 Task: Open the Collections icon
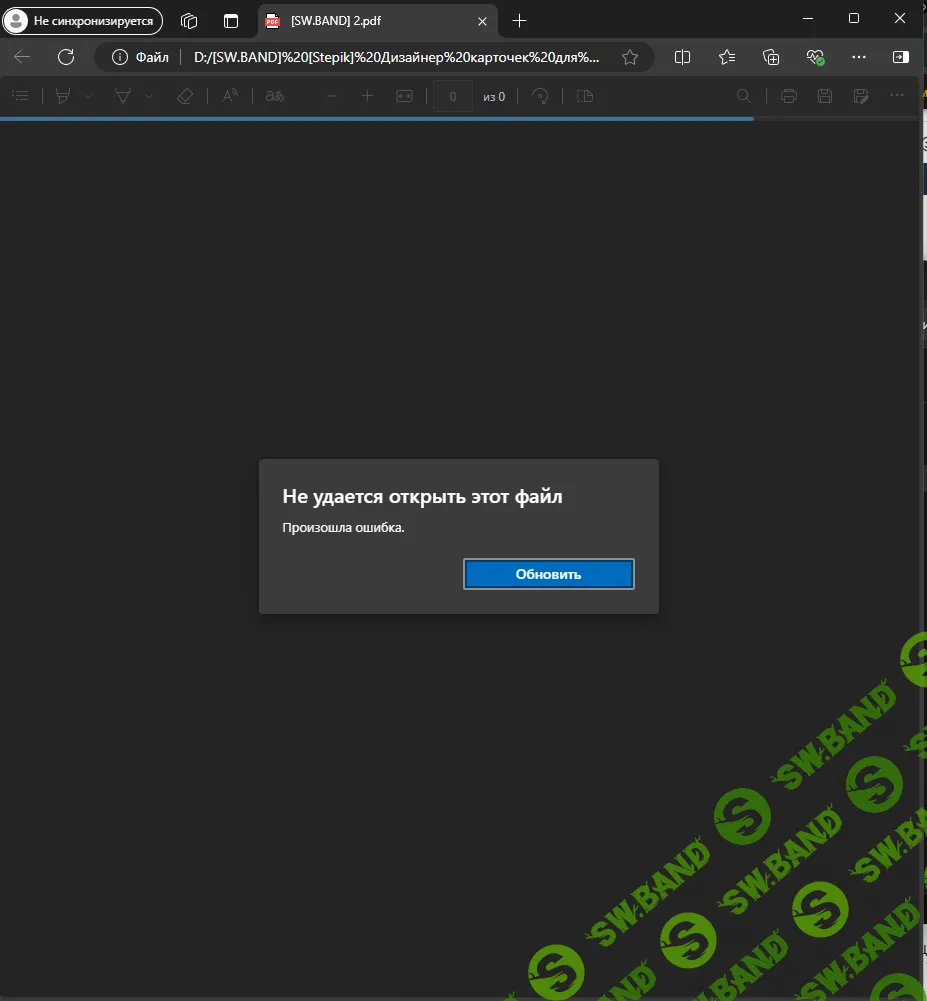click(771, 57)
